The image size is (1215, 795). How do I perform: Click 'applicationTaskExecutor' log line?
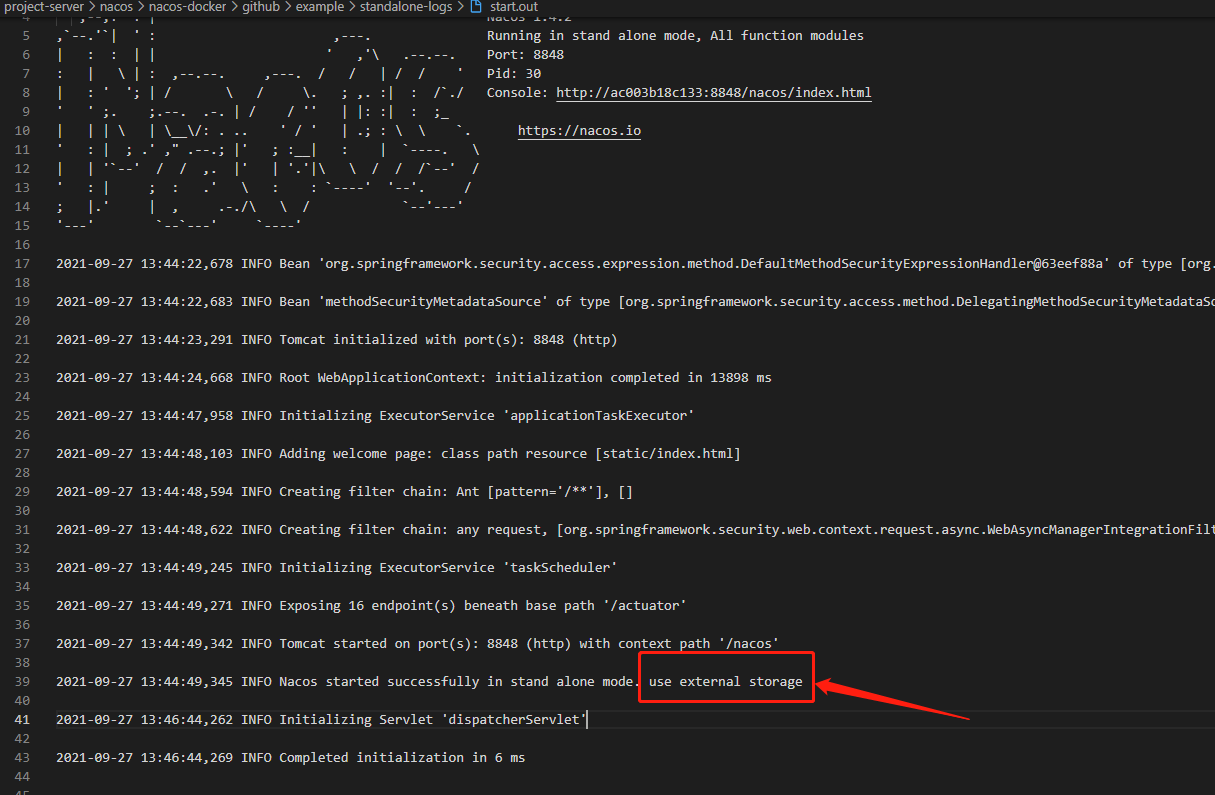[375, 416]
